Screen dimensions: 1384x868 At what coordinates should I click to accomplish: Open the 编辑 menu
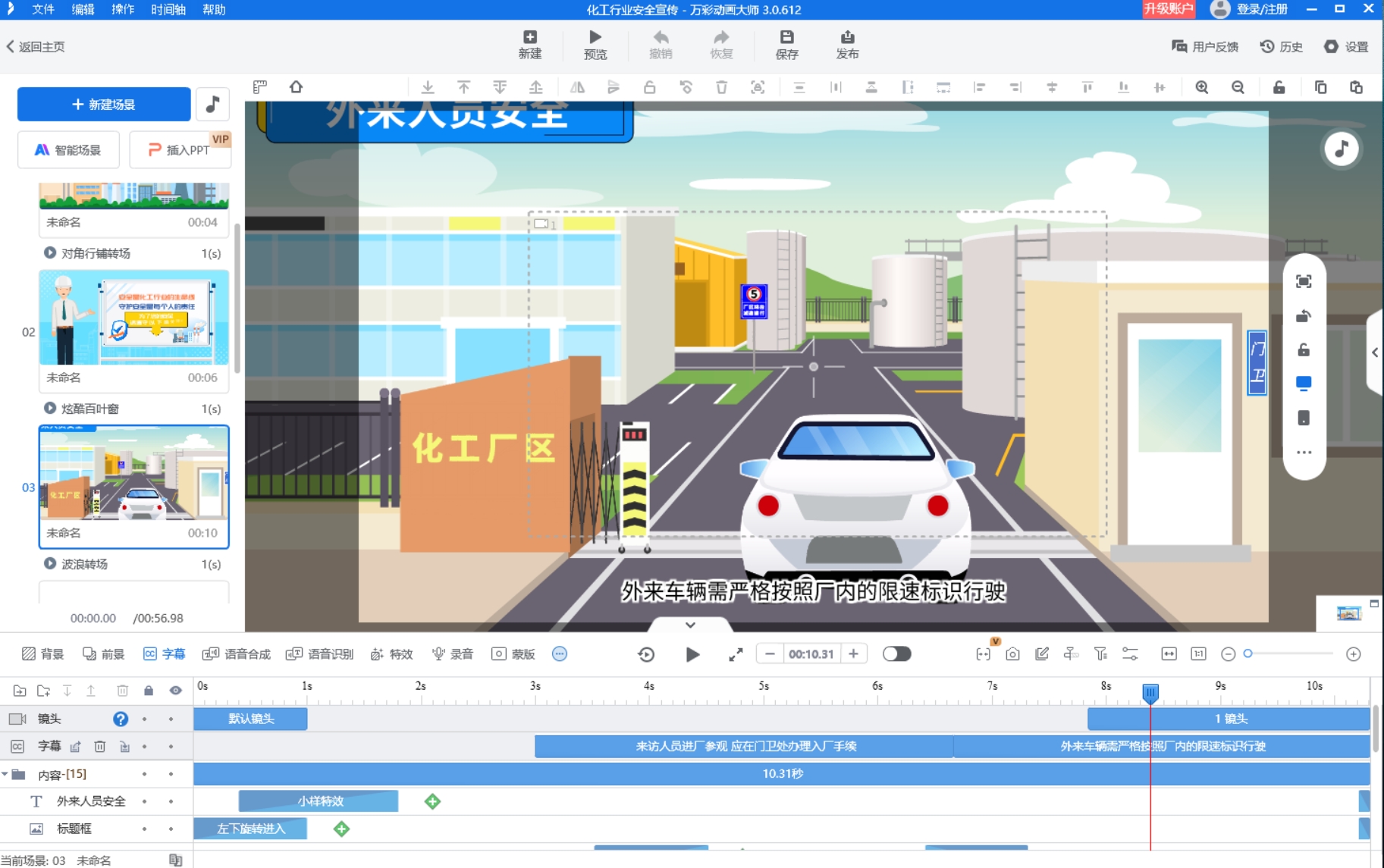(x=83, y=9)
